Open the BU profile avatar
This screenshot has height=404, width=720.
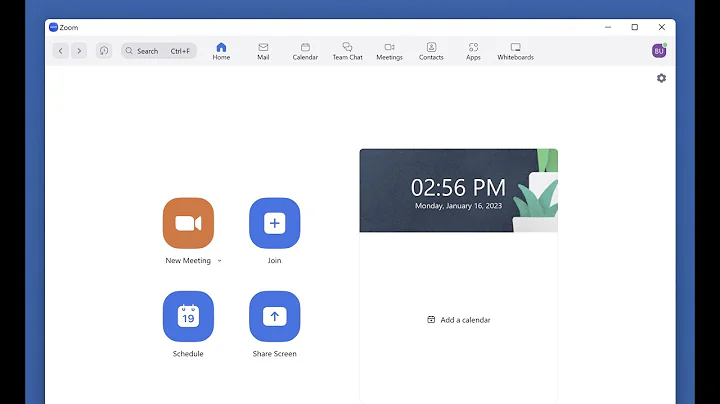(659, 51)
